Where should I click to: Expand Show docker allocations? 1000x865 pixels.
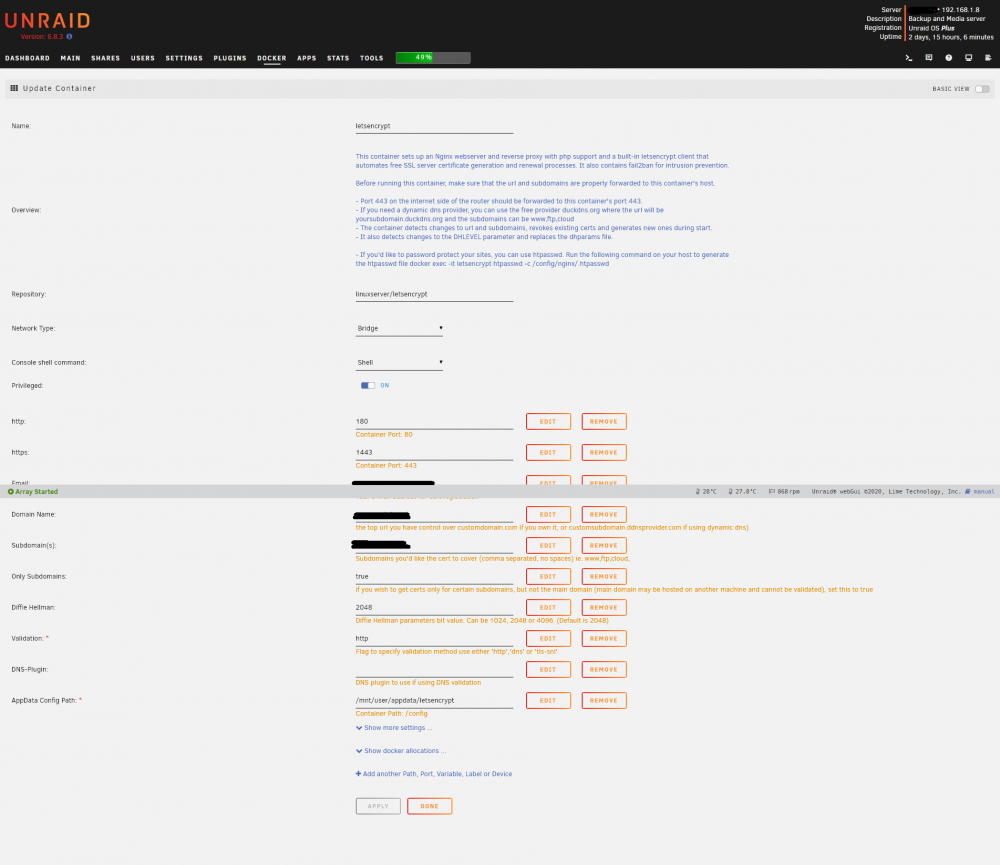pos(401,751)
